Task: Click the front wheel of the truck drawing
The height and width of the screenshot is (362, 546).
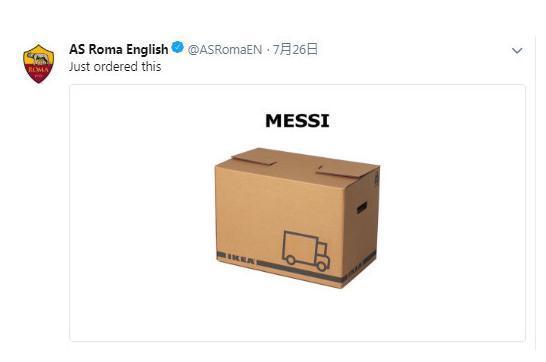Action: pos(322,266)
